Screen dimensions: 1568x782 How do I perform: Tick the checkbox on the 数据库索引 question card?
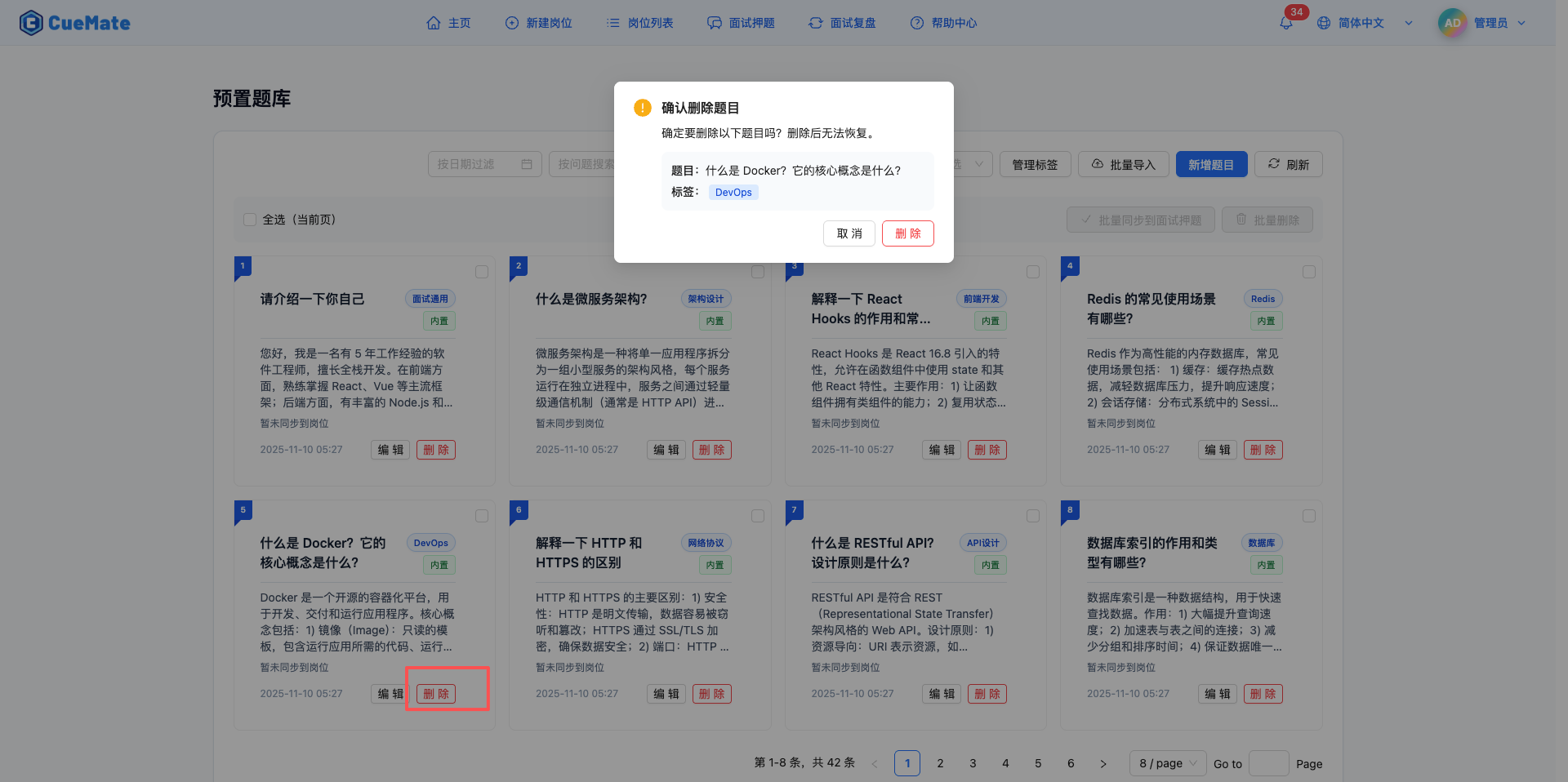[x=1309, y=516]
